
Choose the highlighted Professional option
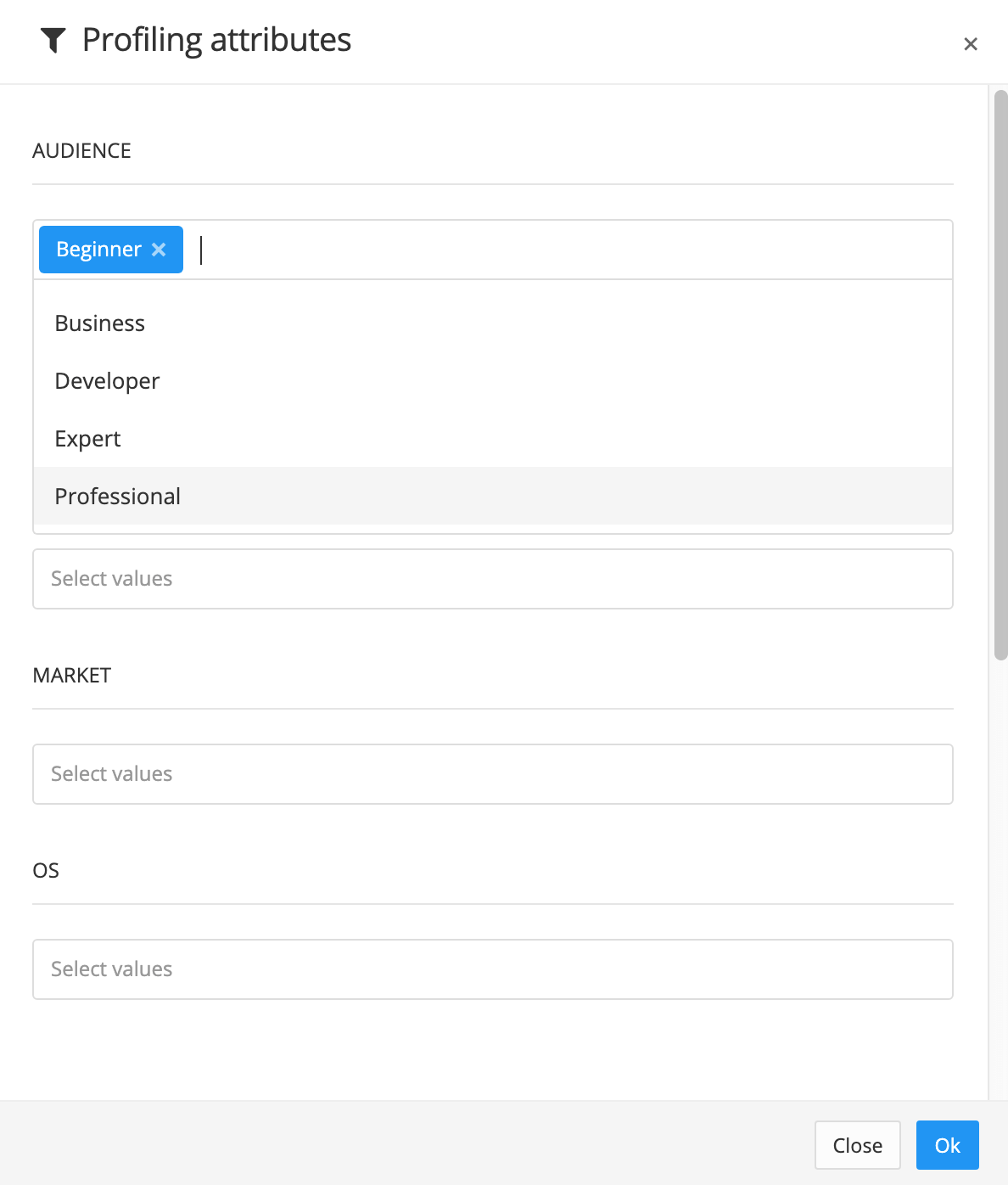[117, 496]
